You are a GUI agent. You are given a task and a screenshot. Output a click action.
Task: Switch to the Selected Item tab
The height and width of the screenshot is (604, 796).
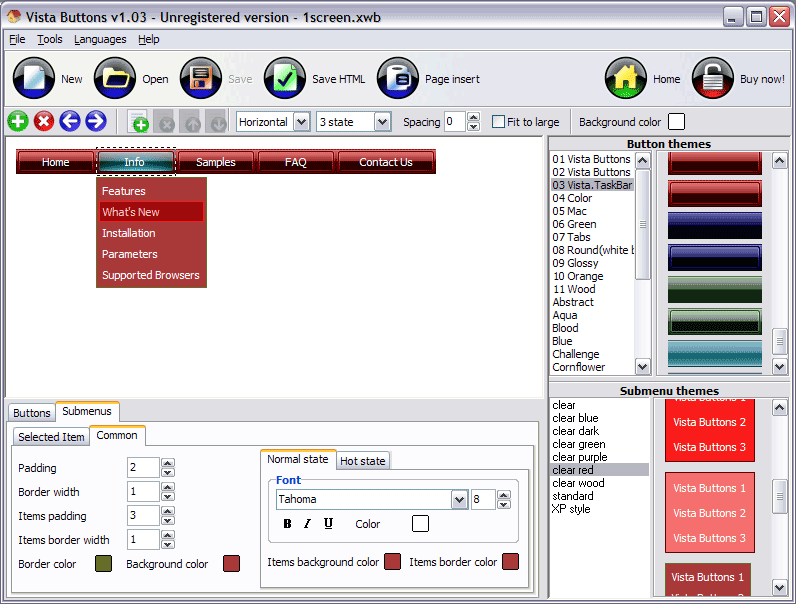(x=51, y=437)
